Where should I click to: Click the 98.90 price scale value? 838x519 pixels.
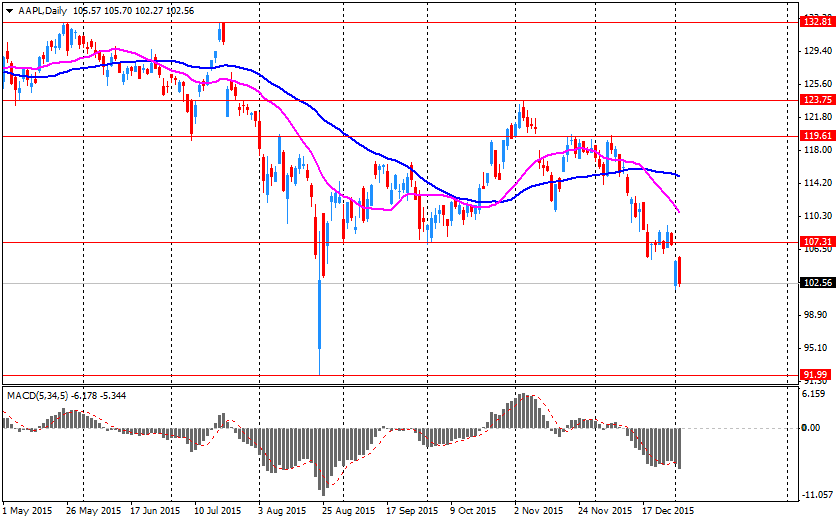point(816,315)
